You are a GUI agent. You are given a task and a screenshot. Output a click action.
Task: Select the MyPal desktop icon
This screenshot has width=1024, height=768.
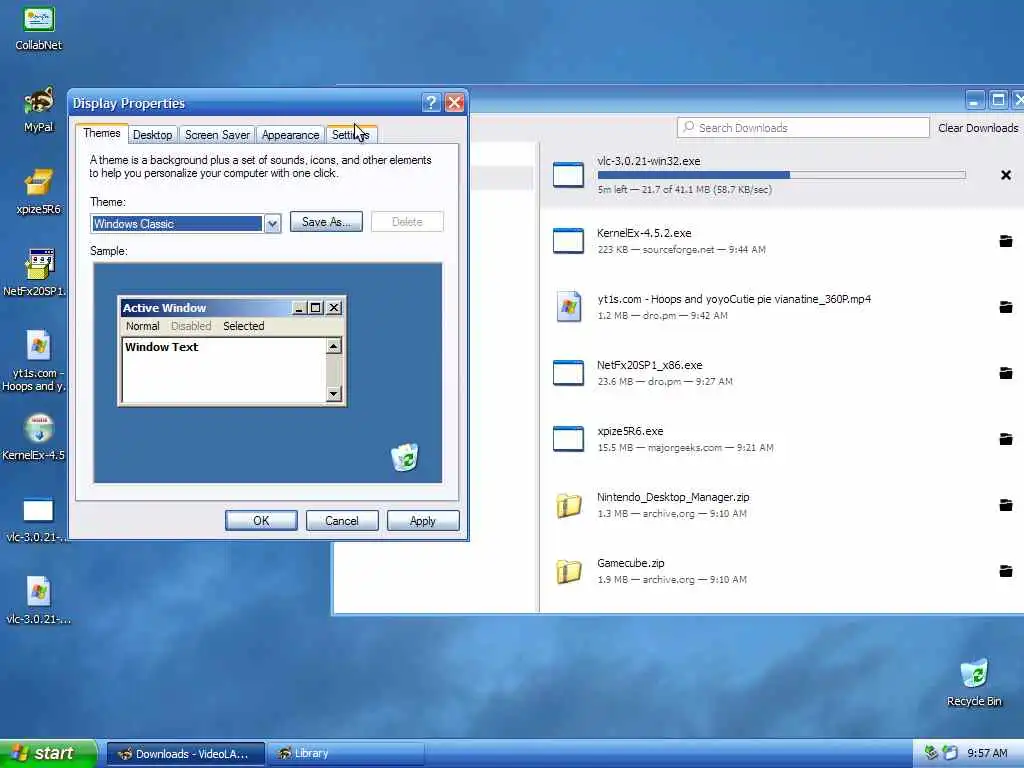pyautogui.click(x=39, y=110)
